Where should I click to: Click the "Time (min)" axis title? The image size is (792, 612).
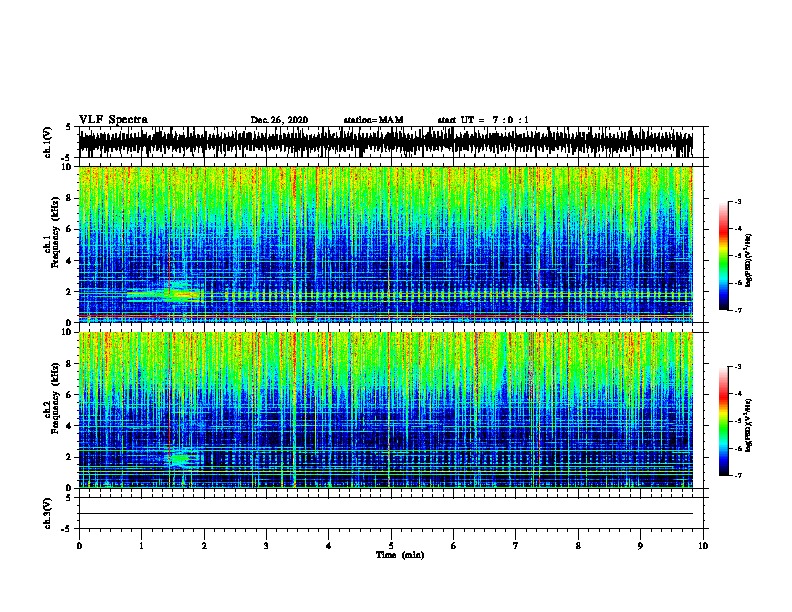pos(400,555)
